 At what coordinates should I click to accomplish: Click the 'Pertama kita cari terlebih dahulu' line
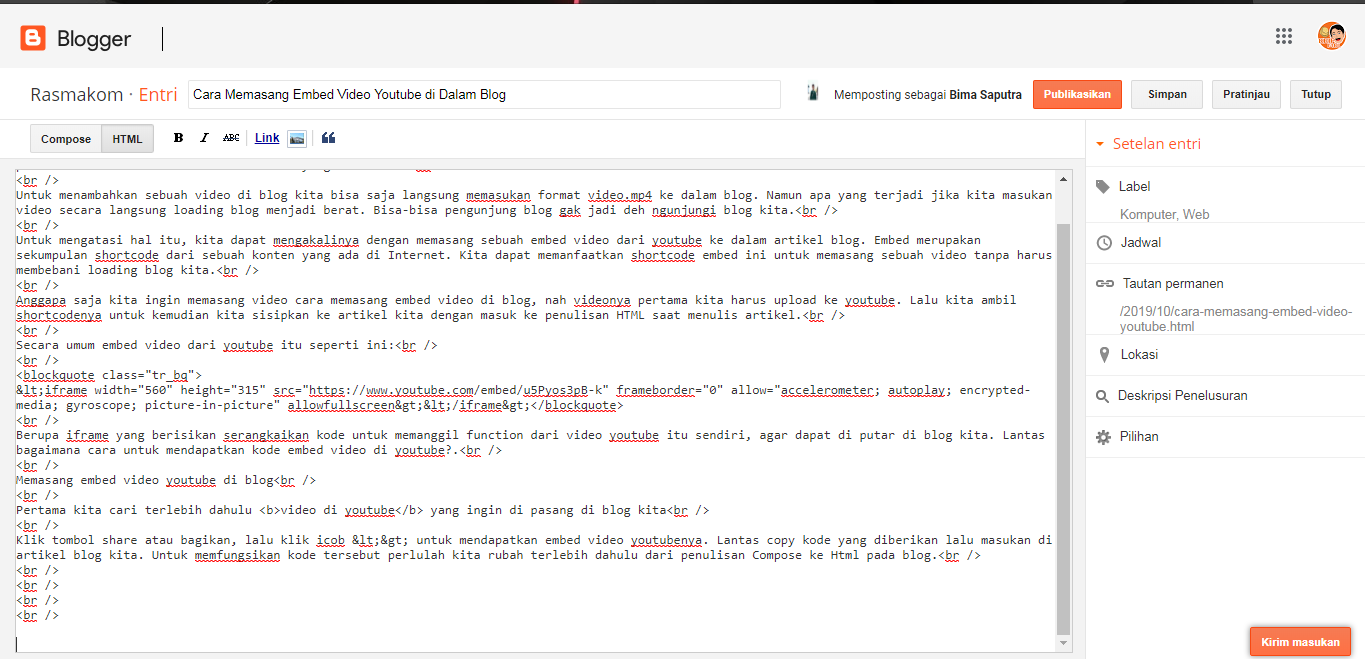(363, 510)
